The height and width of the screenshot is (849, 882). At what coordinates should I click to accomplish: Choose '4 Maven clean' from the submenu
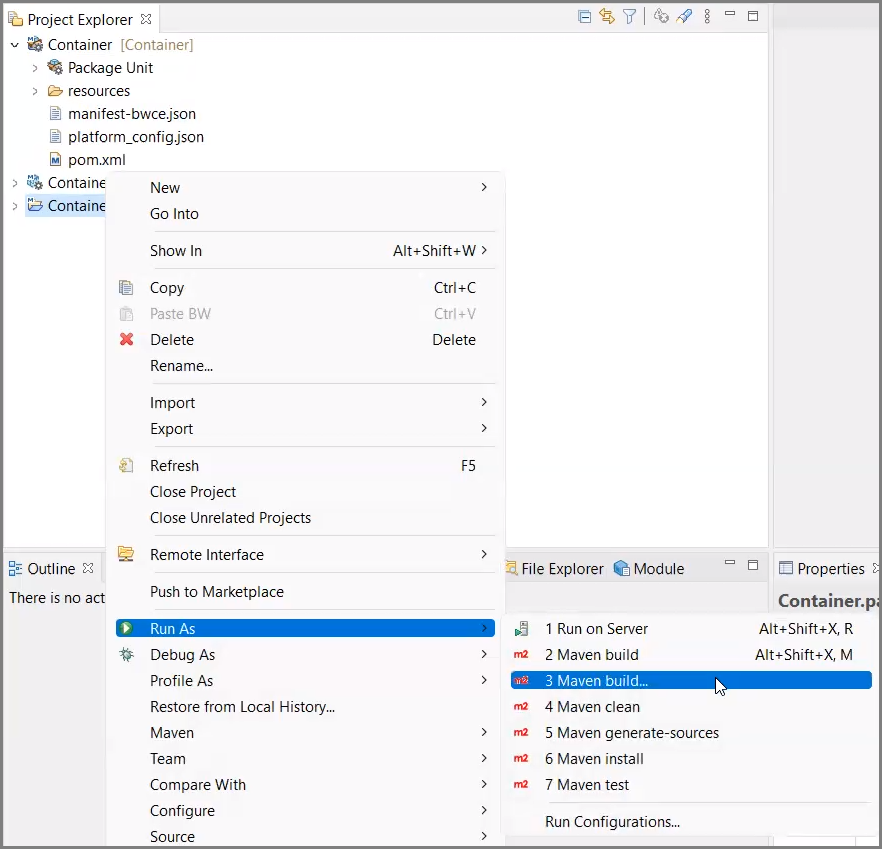pyautogui.click(x=592, y=707)
